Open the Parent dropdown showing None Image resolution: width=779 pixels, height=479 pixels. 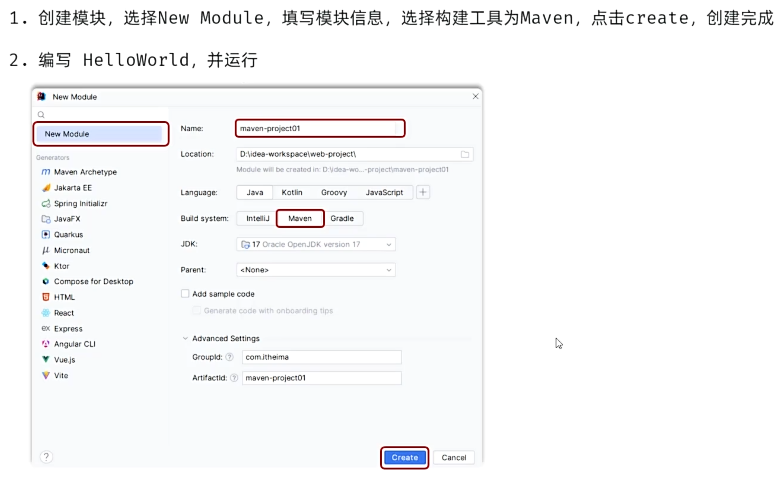(x=316, y=270)
